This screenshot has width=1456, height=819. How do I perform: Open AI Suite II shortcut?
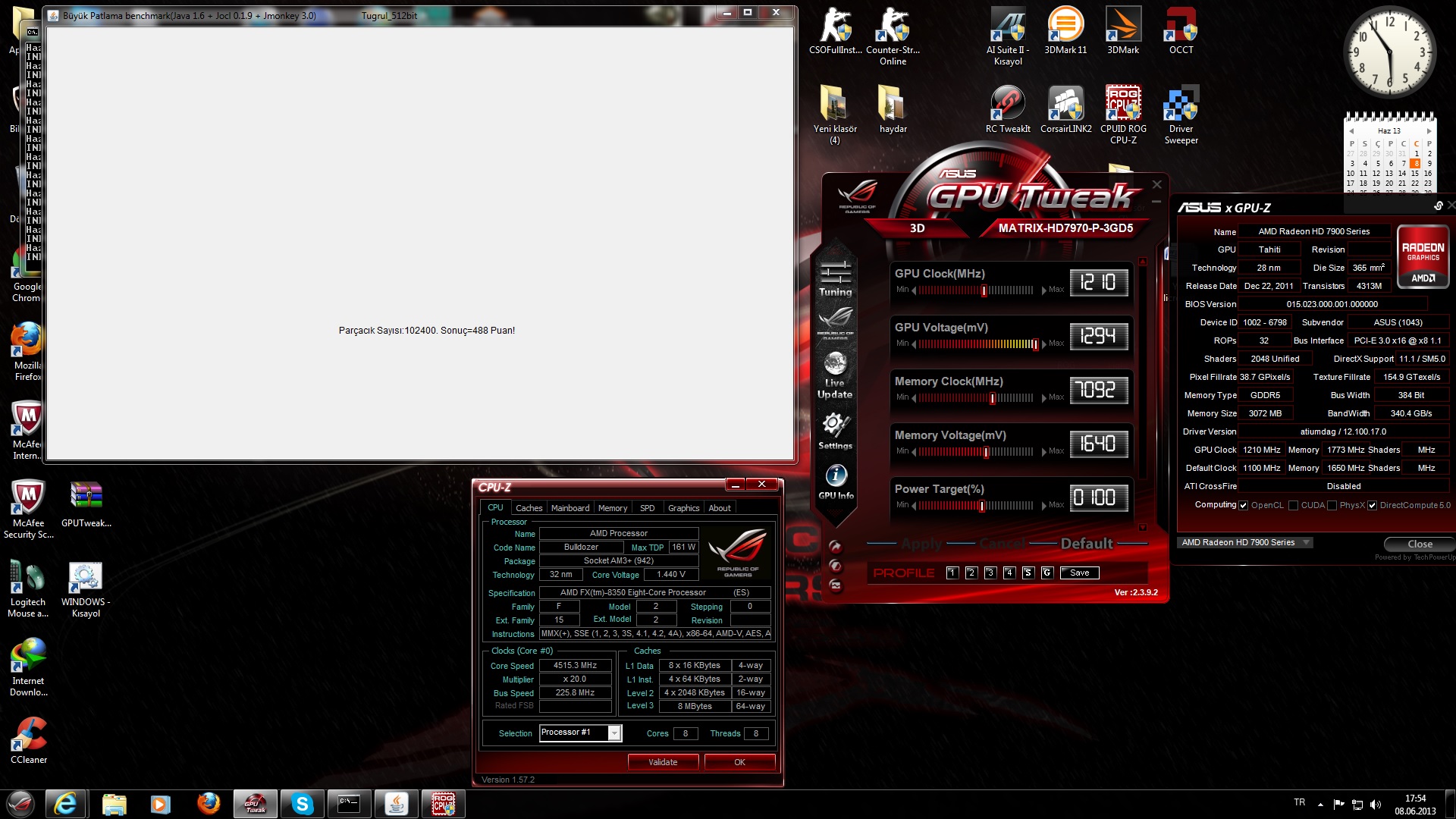point(1008,36)
